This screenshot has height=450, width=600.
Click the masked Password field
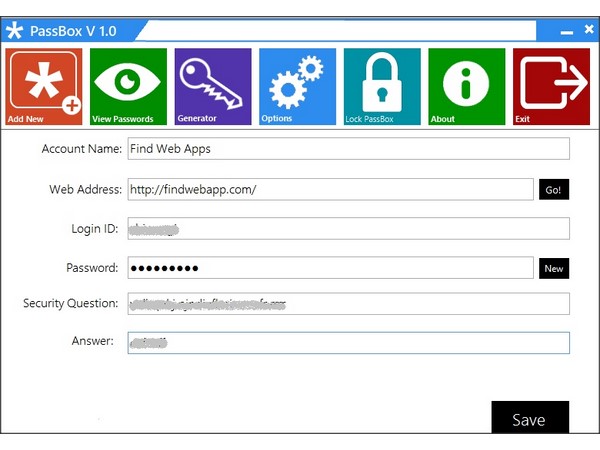click(330, 268)
